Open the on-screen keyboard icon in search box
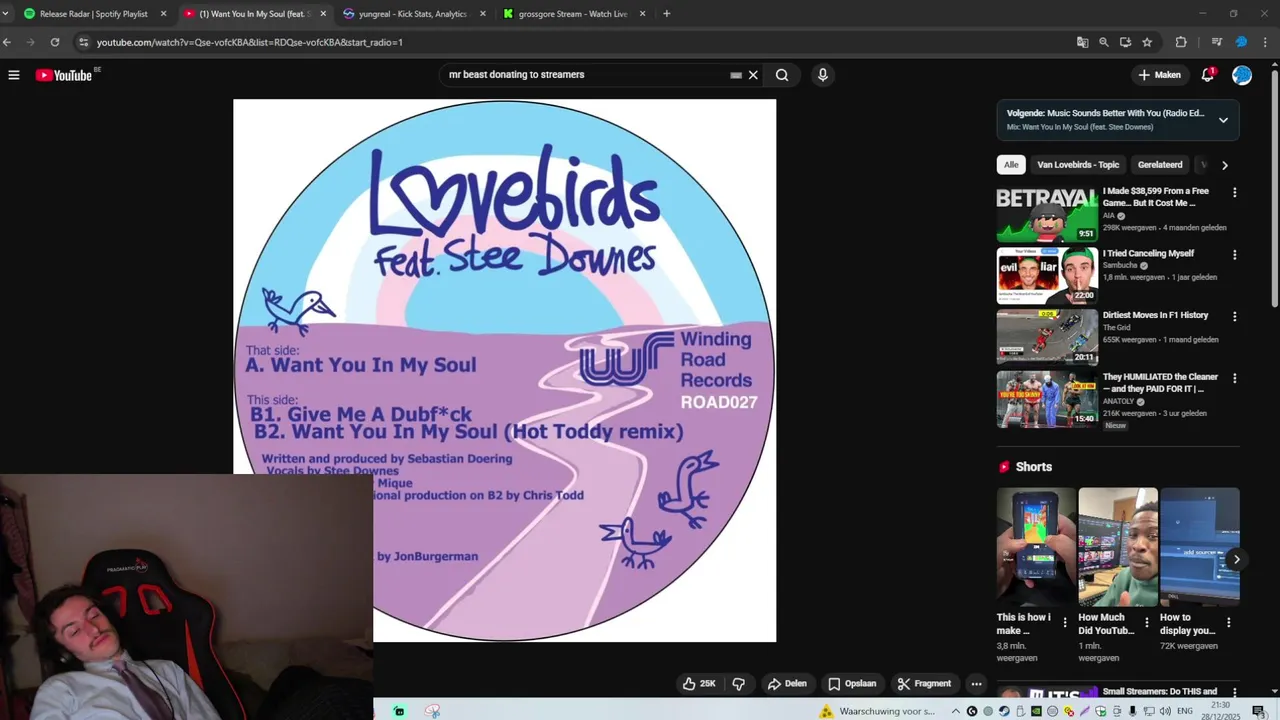This screenshot has height=720, width=1280. click(x=736, y=75)
